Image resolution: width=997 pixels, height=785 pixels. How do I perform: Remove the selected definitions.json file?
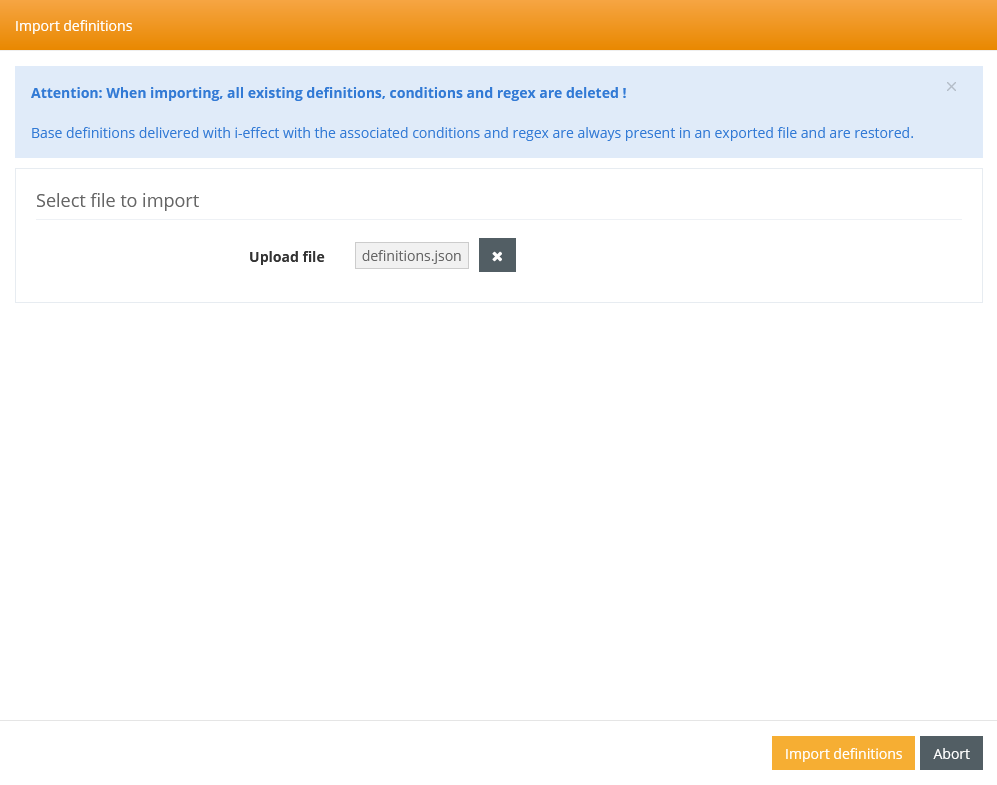[x=497, y=255]
